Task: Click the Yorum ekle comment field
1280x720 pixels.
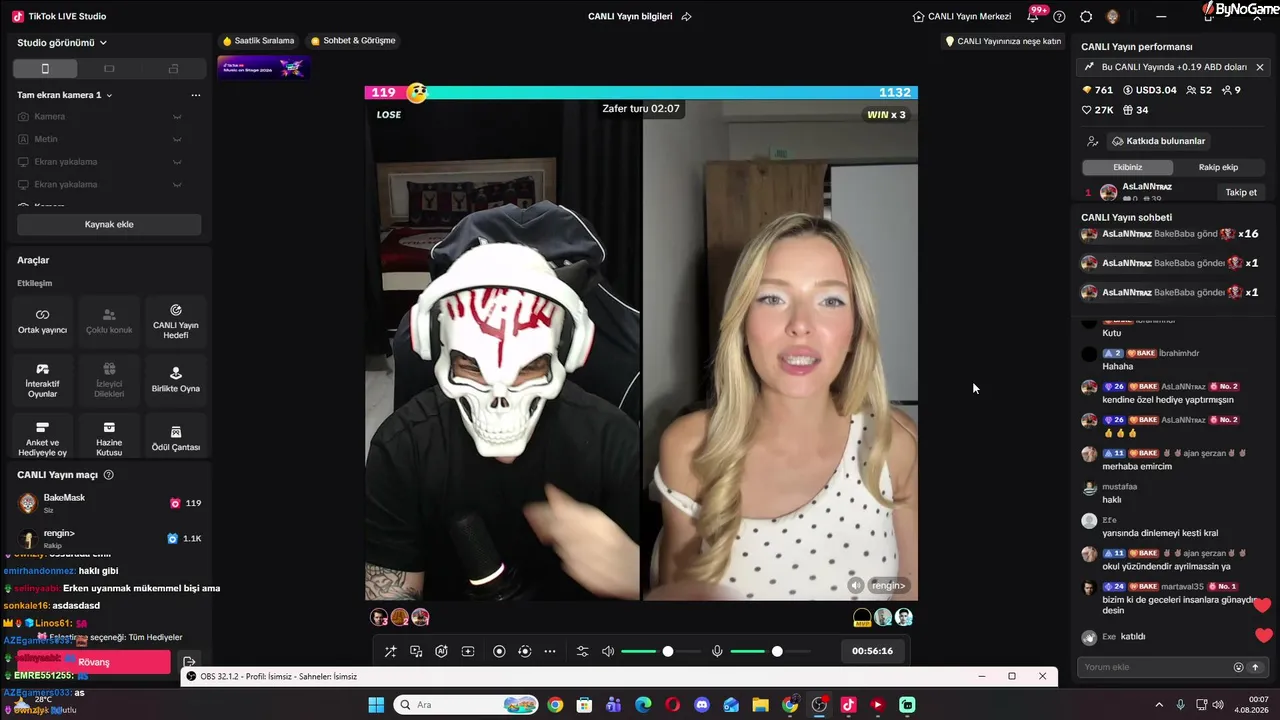Action: (x=1155, y=667)
